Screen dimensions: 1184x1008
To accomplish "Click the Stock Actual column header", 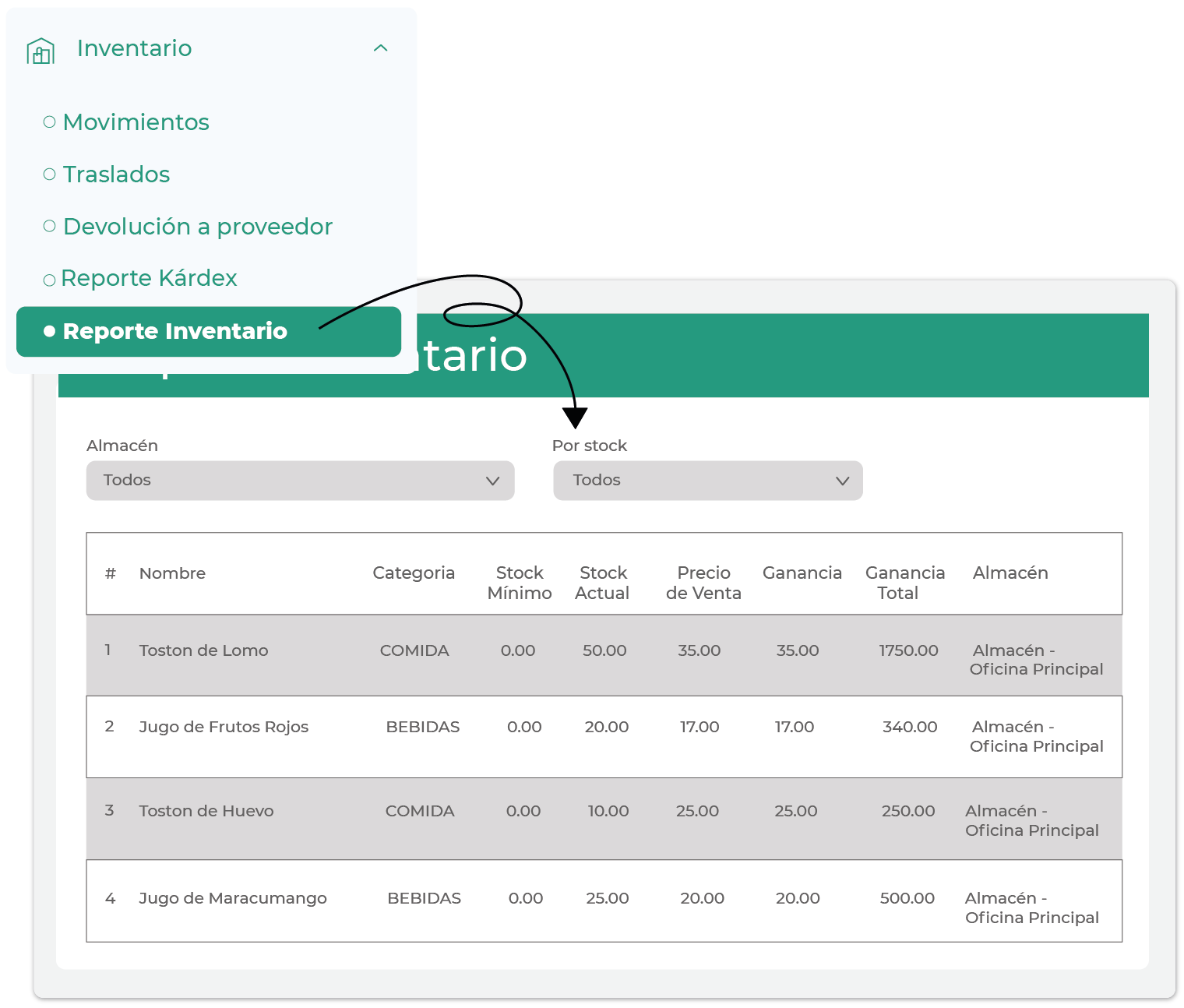I will [602, 583].
